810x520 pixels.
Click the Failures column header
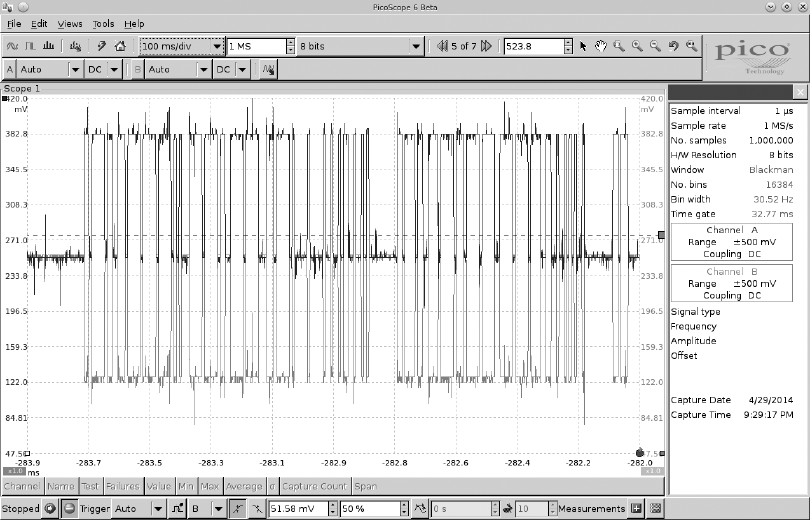click(x=123, y=486)
